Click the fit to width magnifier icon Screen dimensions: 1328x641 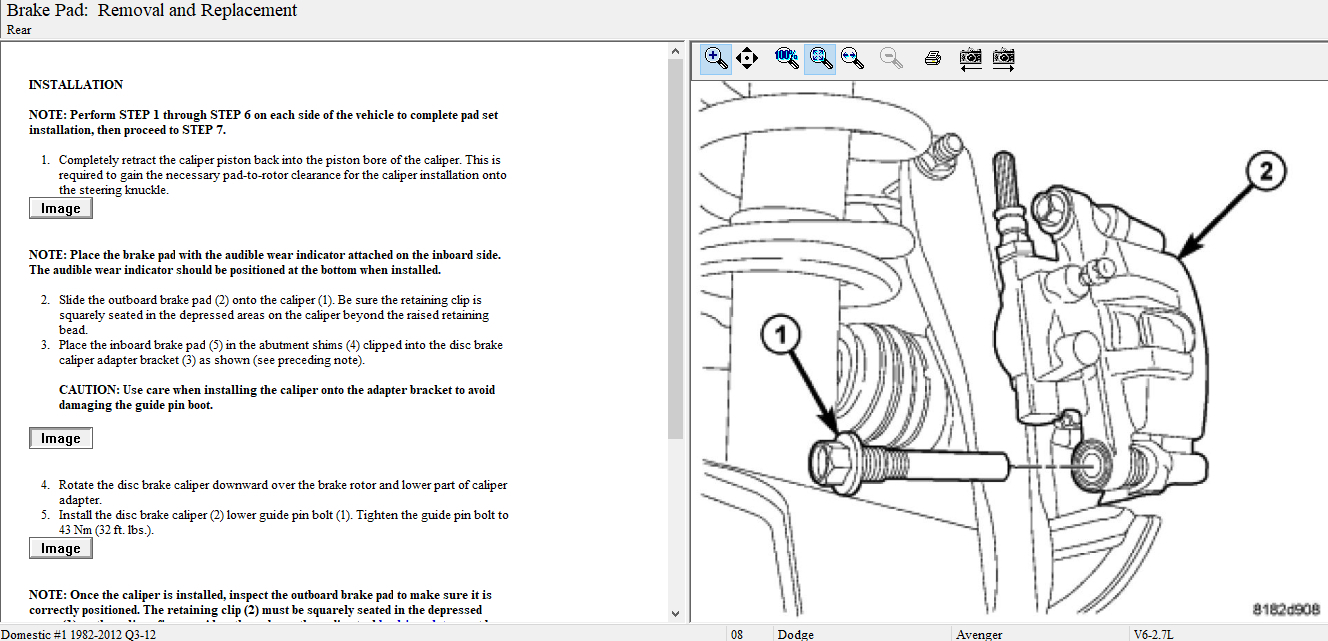tap(852, 58)
